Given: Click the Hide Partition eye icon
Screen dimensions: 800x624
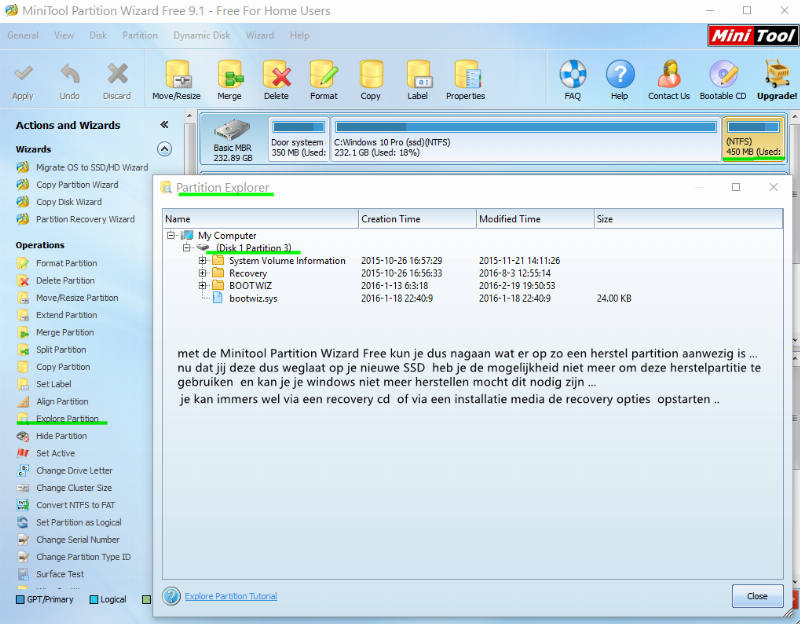Looking at the screenshot, I should coord(23,436).
